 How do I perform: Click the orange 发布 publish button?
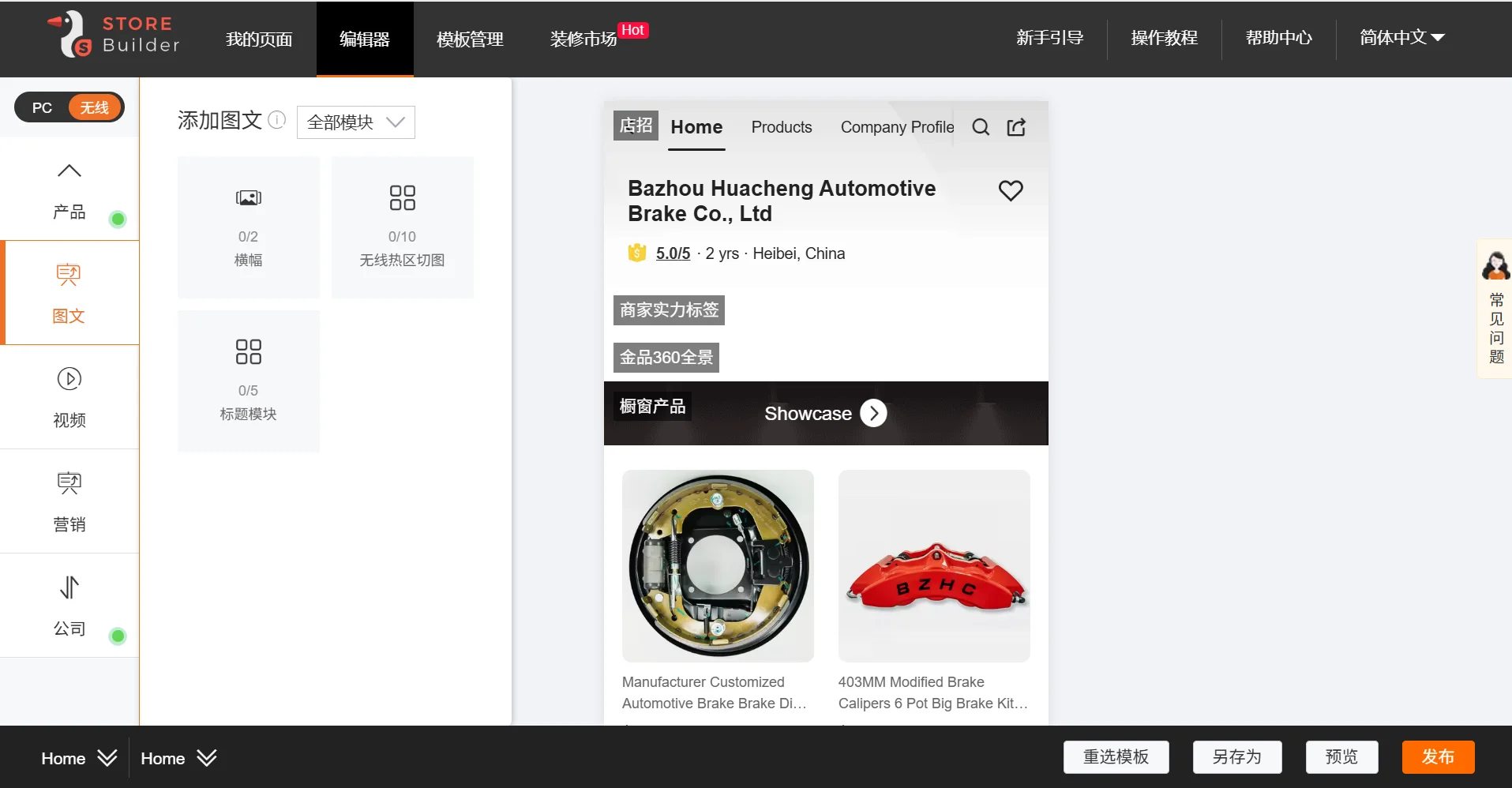1437,756
